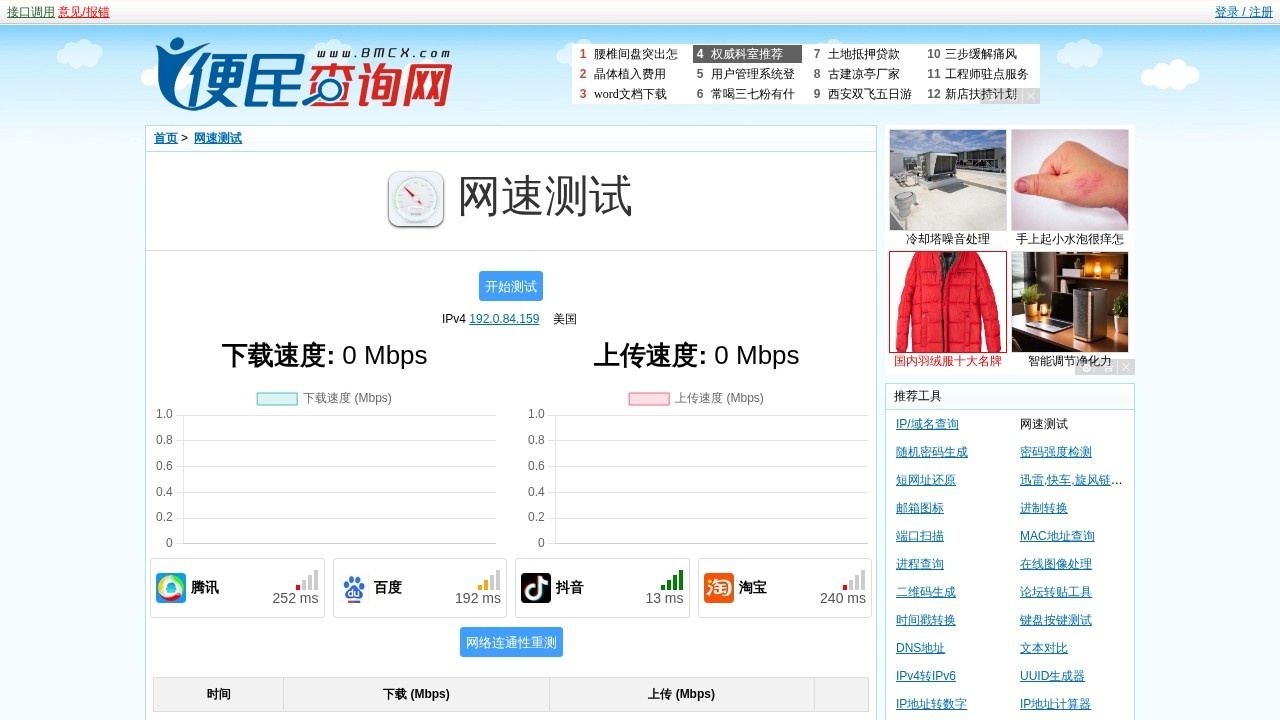Toggle the 下载速度 chart legend
This screenshot has height=720, width=1280.
tap(324, 398)
